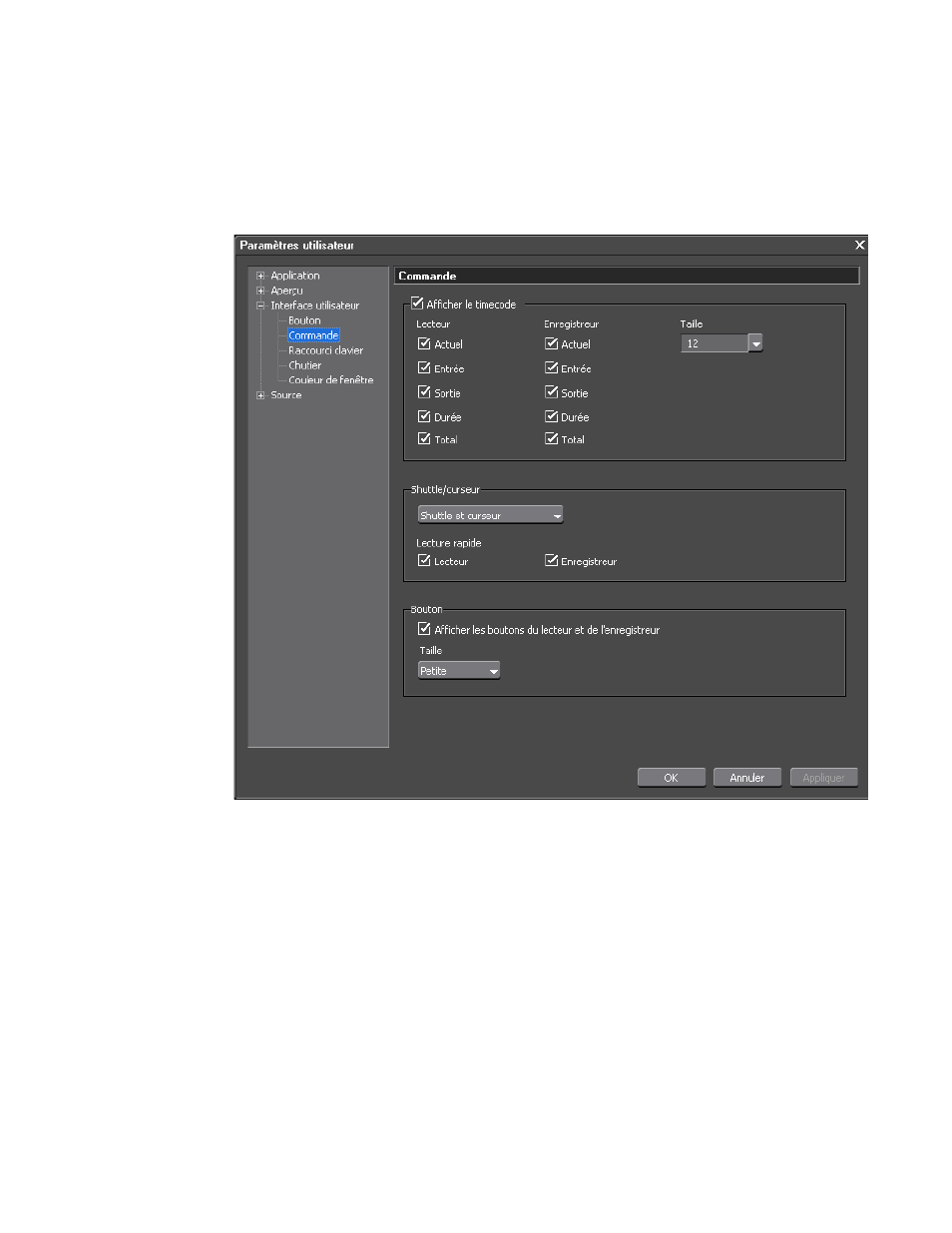Toggle Afficher les boutons du lecteur checkbox
The image size is (952, 1233).
click(424, 629)
